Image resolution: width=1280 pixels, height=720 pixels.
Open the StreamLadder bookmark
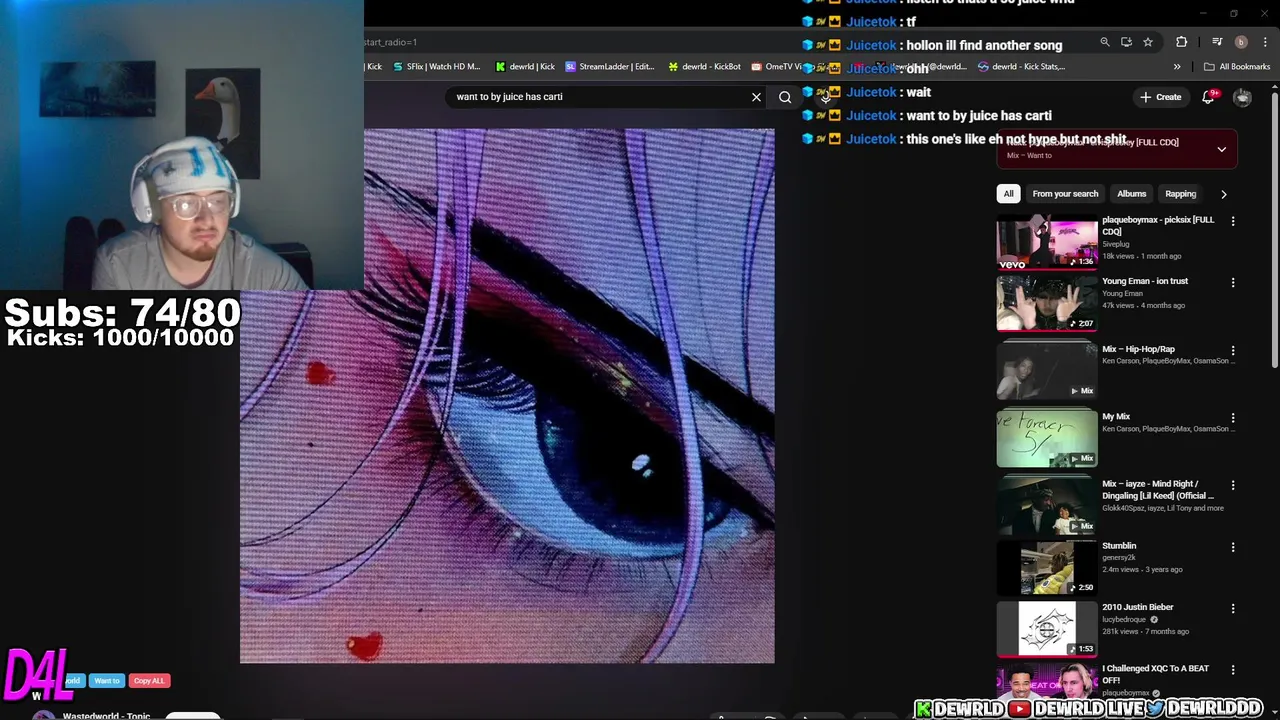click(610, 67)
